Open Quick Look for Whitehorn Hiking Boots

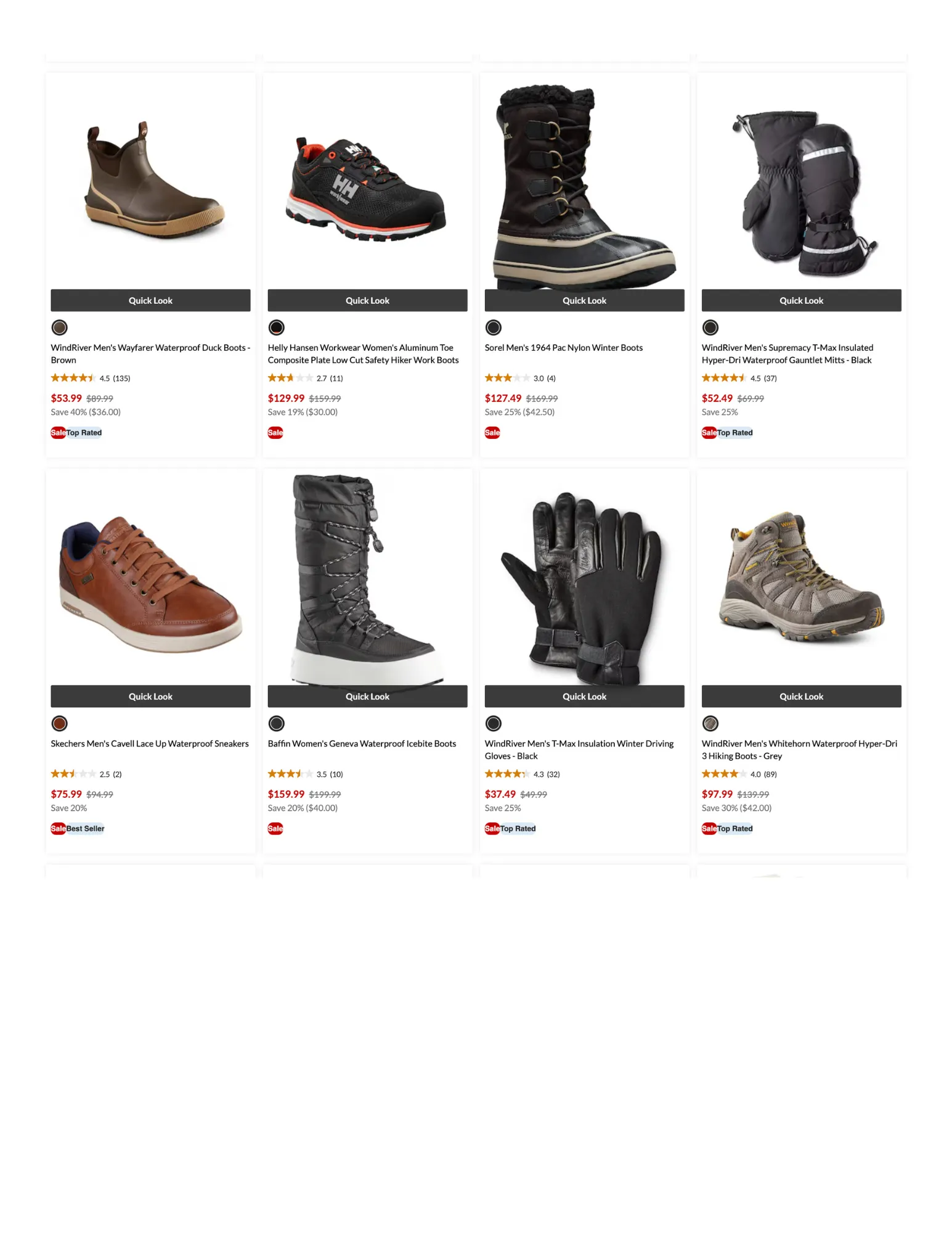[x=801, y=696]
